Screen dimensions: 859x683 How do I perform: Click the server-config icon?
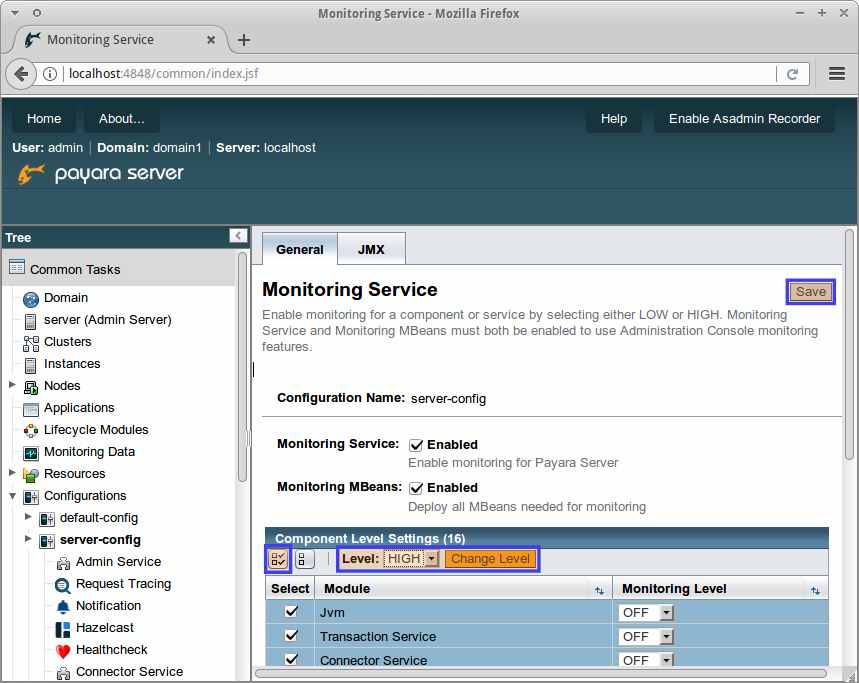(47, 541)
